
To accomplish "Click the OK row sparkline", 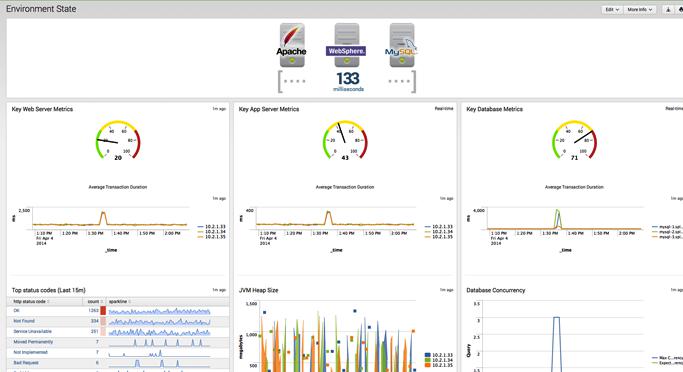I will point(159,311).
